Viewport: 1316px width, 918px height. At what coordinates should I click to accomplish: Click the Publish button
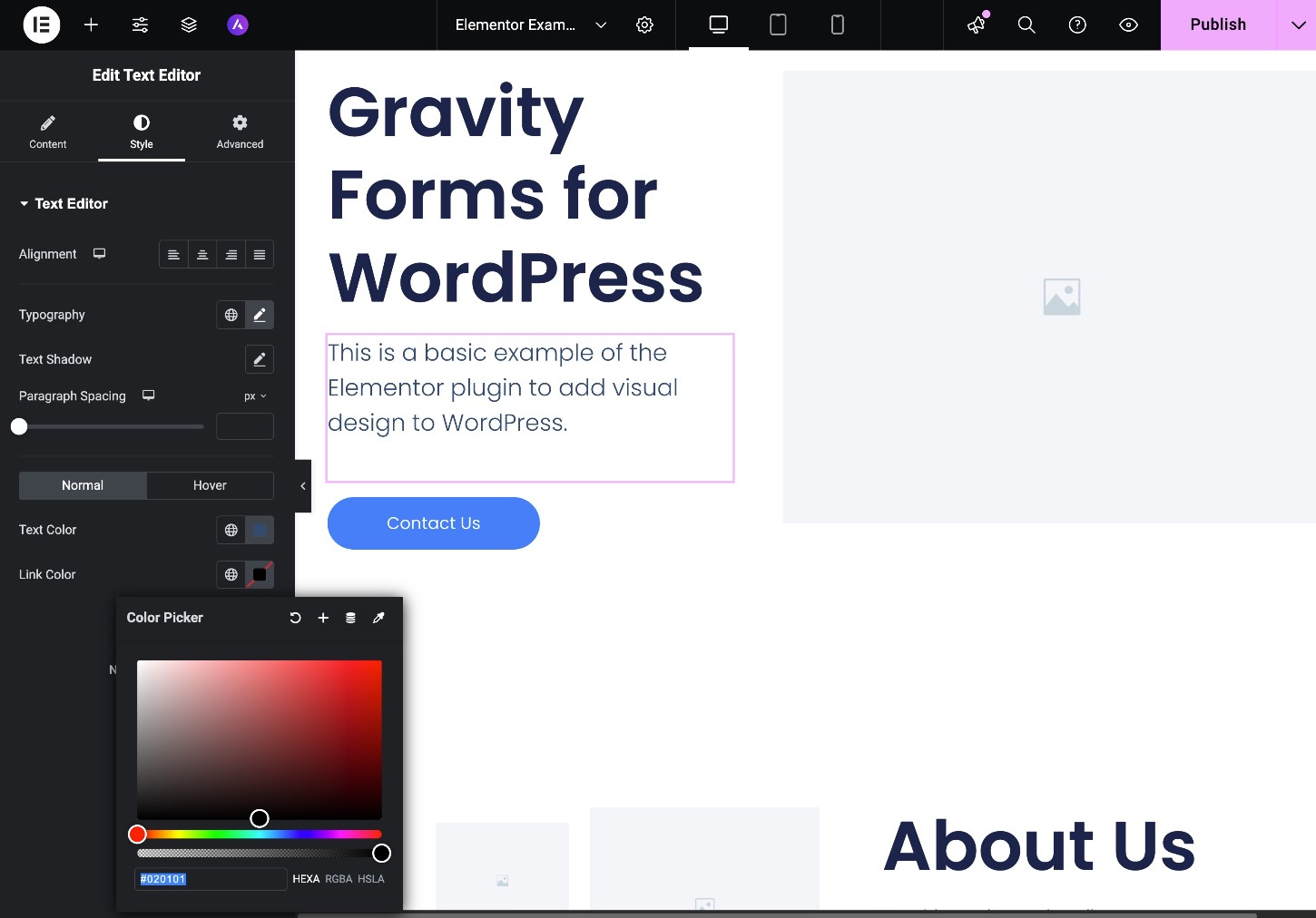tap(1218, 24)
